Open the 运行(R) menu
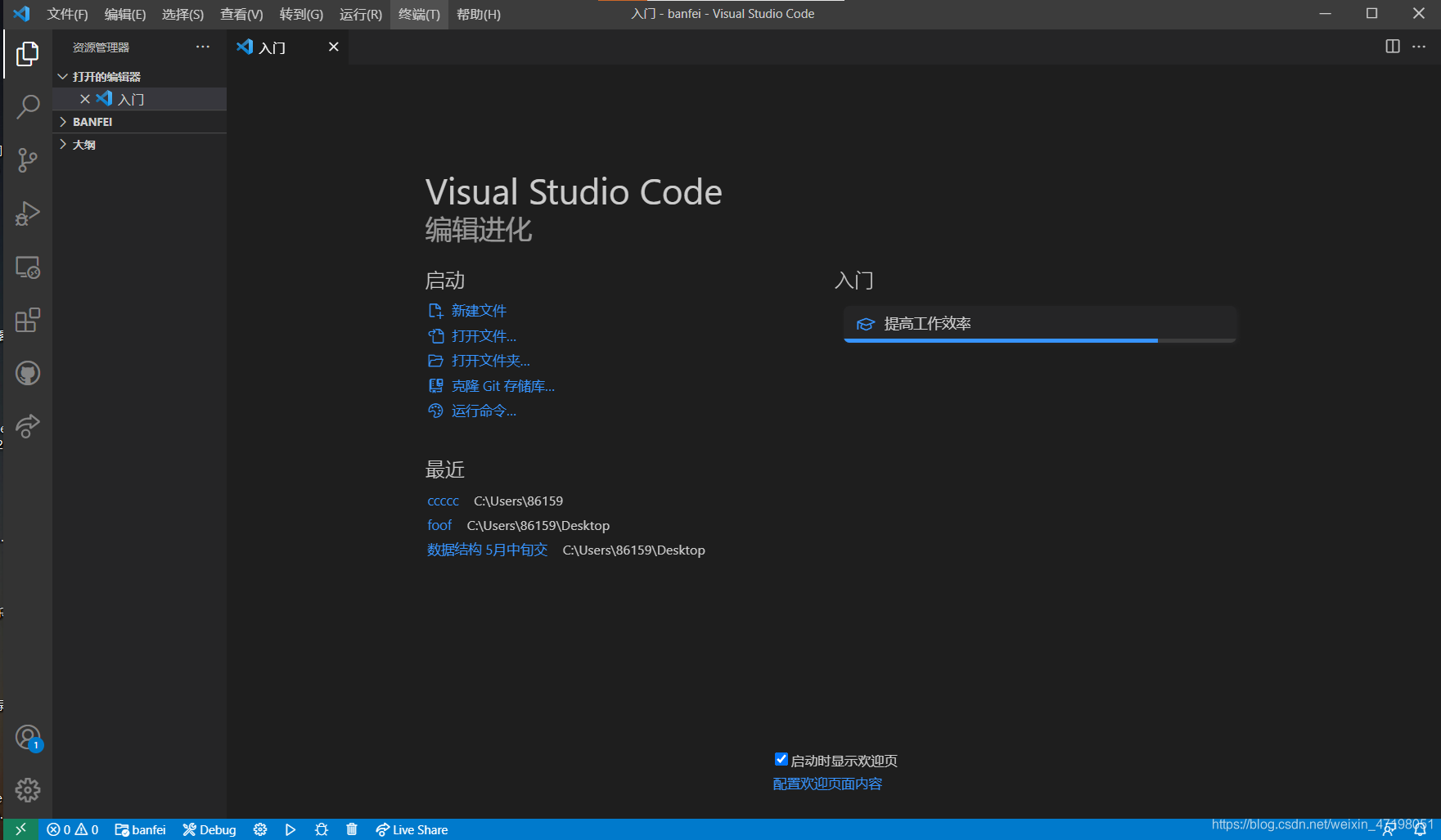Viewport: 1441px width, 840px height. pyautogui.click(x=361, y=14)
